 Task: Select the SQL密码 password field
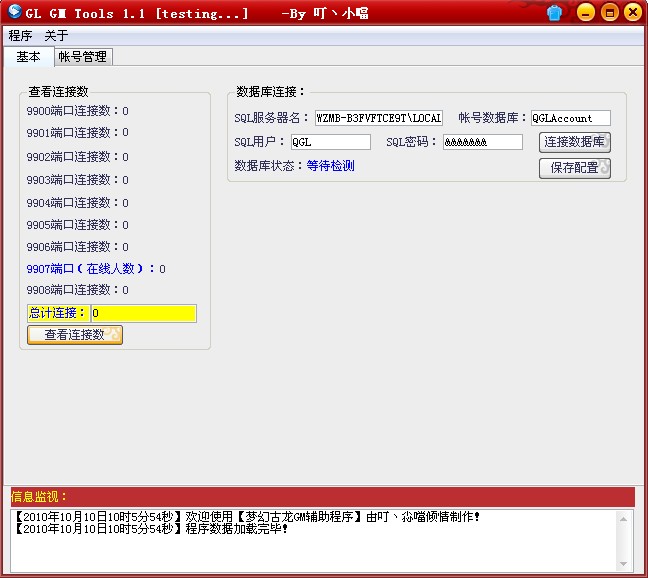[x=482, y=142]
